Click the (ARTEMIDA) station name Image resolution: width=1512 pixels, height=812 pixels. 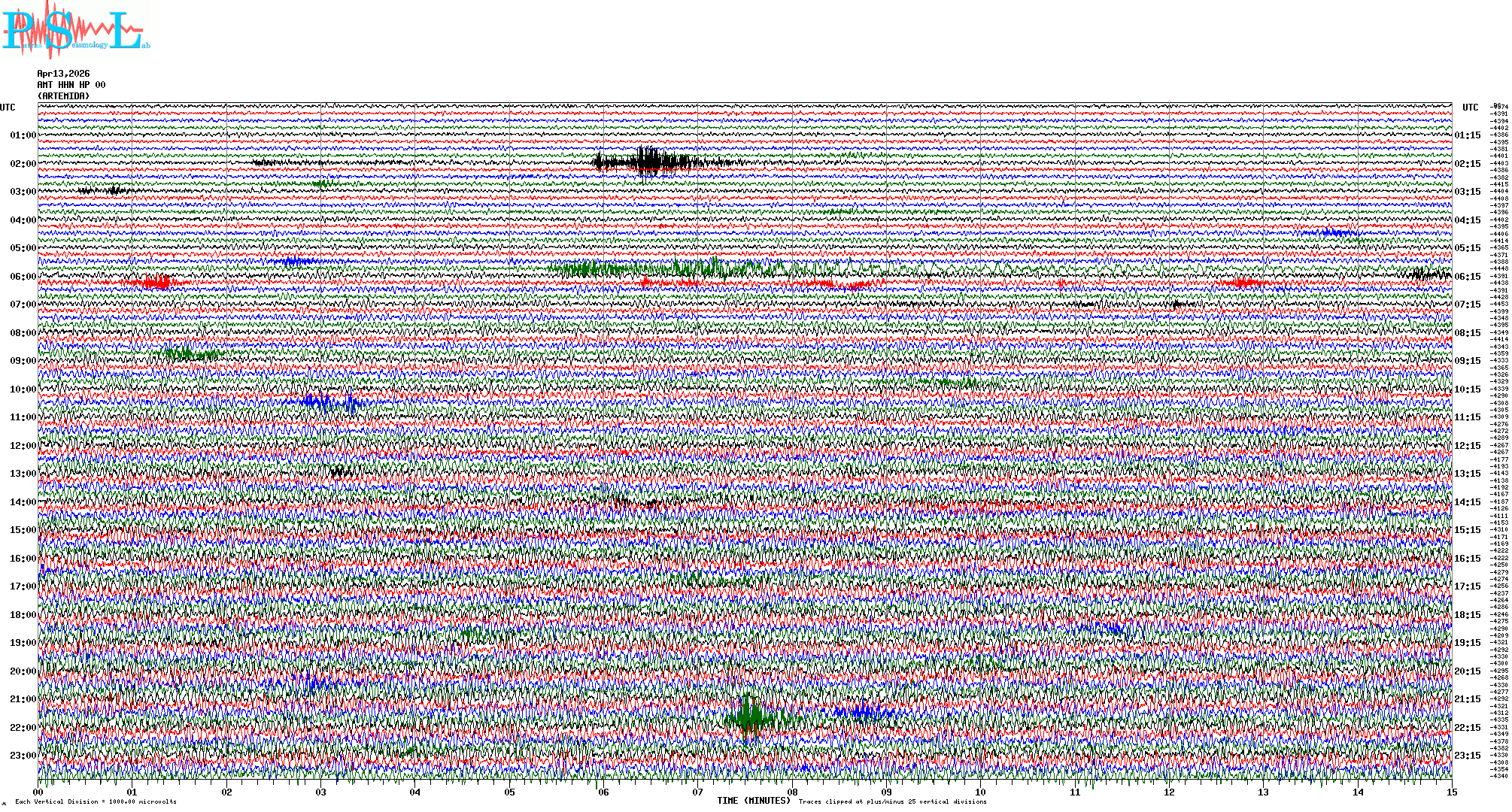(x=63, y=96)
